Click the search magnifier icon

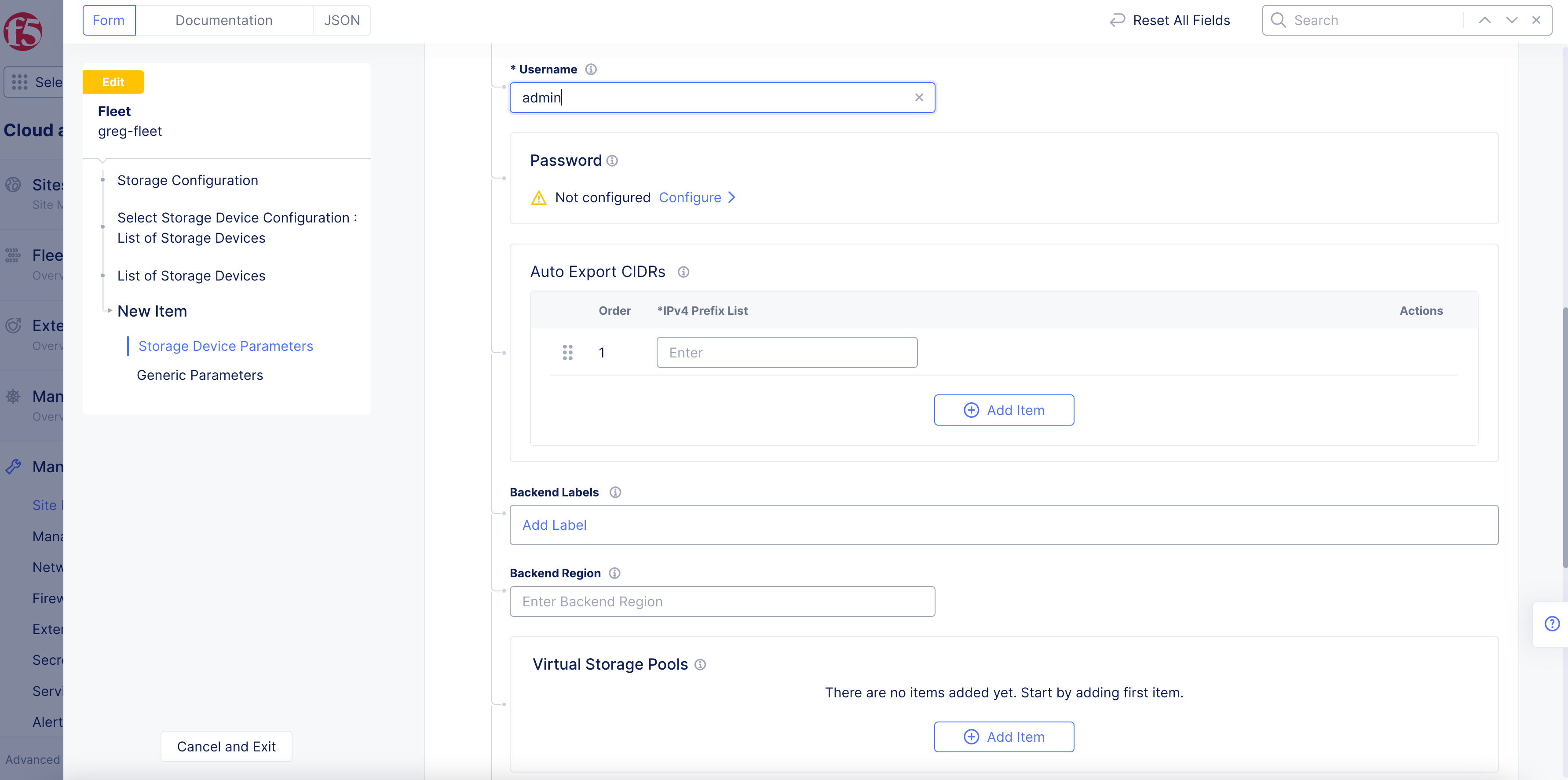point(1278,20)
